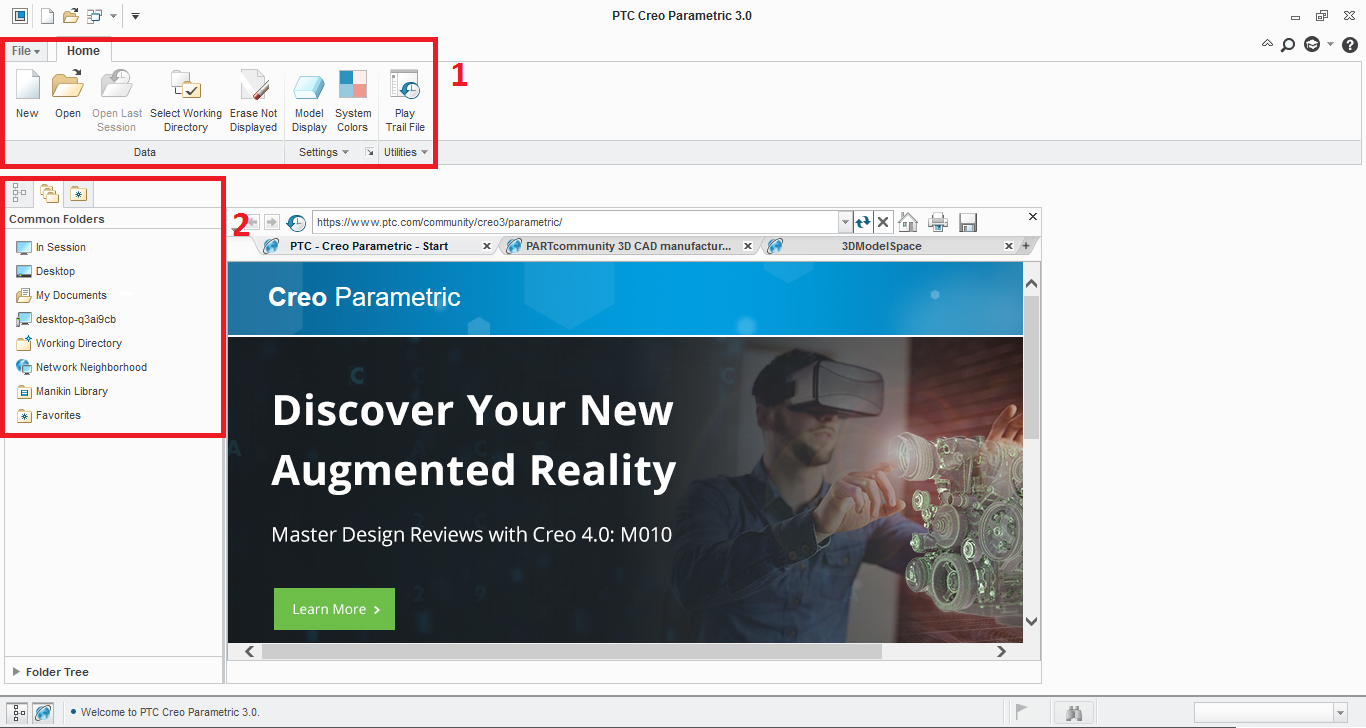1366x728 pixels.
Task: Click the Settings dialog launcher arrow
Action: point(369,152)
